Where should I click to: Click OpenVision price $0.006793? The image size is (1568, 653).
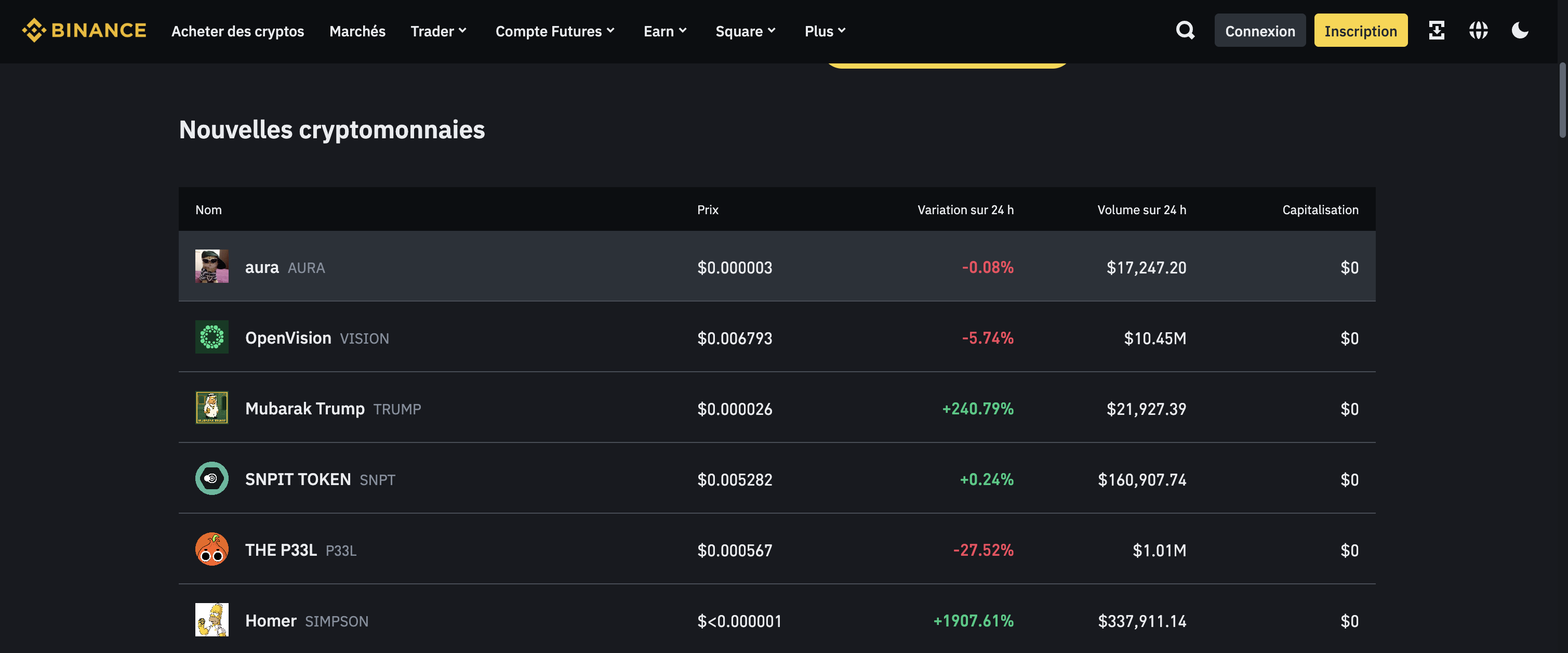pyautogui.click(x=735, y=338)
